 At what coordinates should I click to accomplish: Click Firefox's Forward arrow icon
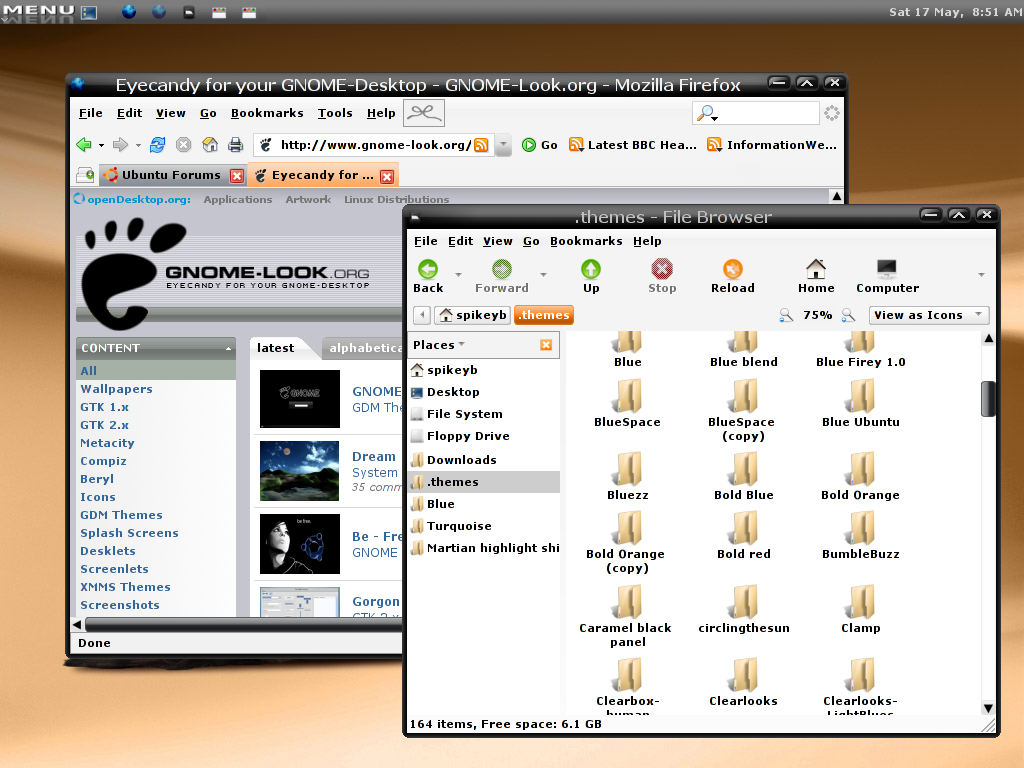(x=120, y=144)
